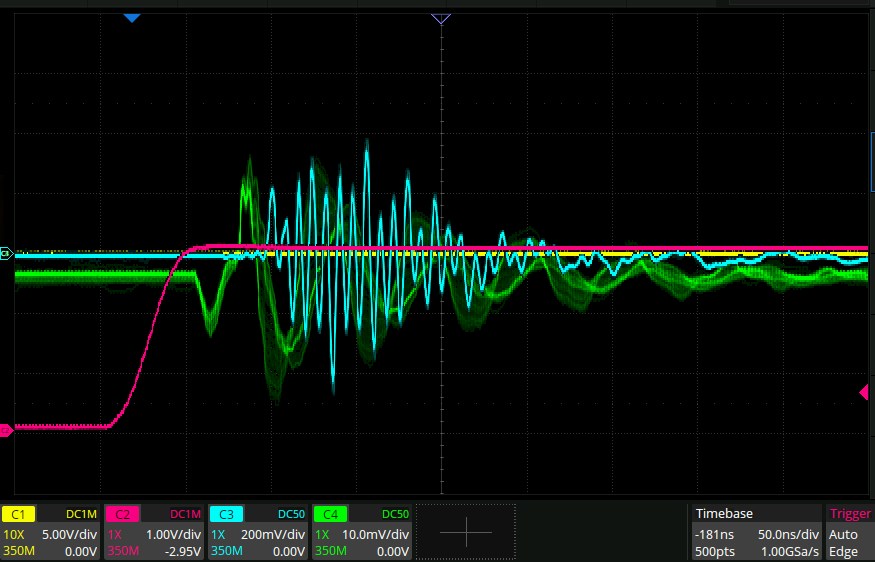Open the Timebase settings panel
The height and width of the screenshot is (562, 875).
point(725,514)
